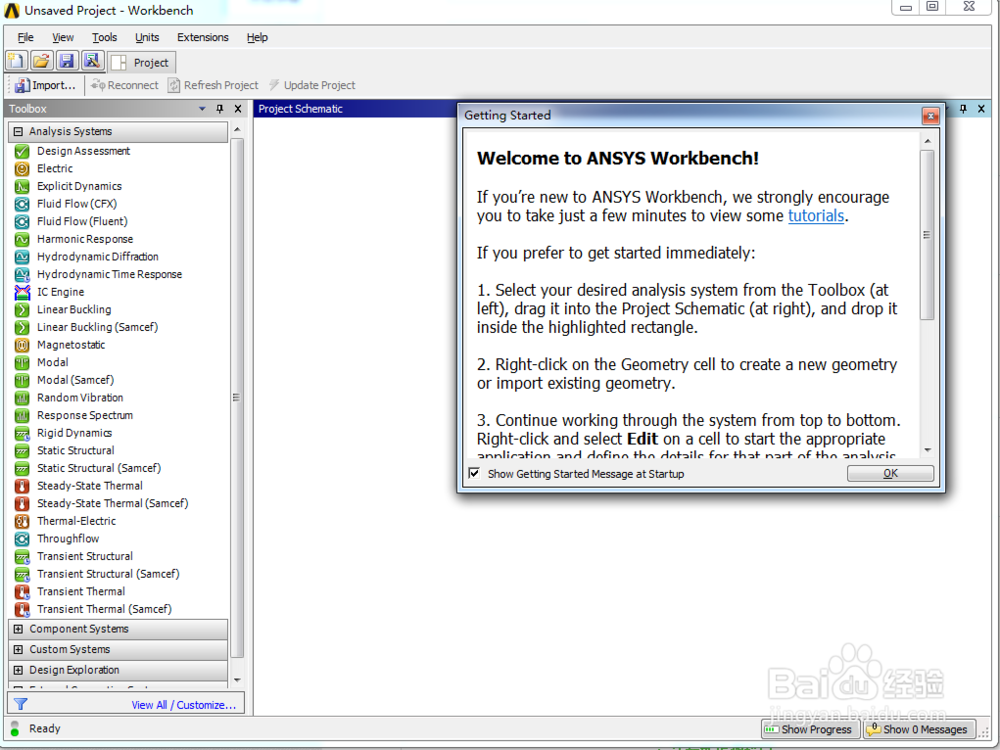Open the View menu
1000x750 pixels.
click(x=62, y=37)
